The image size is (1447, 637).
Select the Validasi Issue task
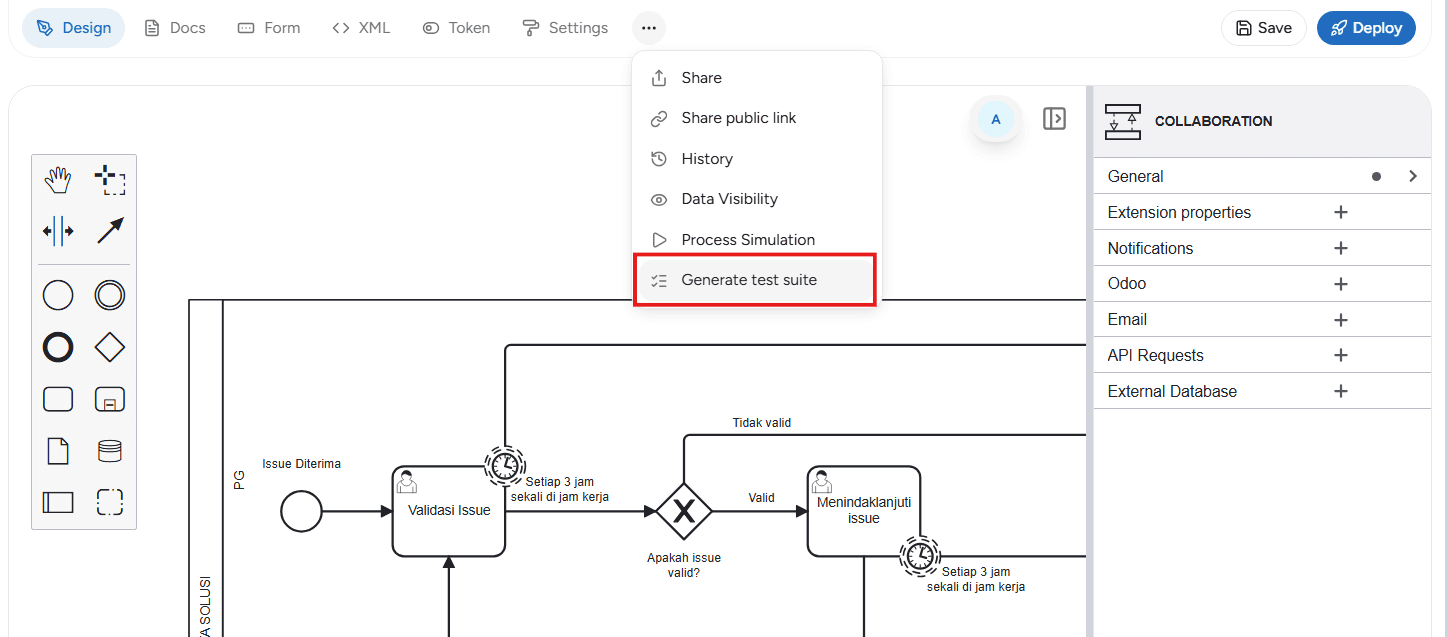pos(449,511)
